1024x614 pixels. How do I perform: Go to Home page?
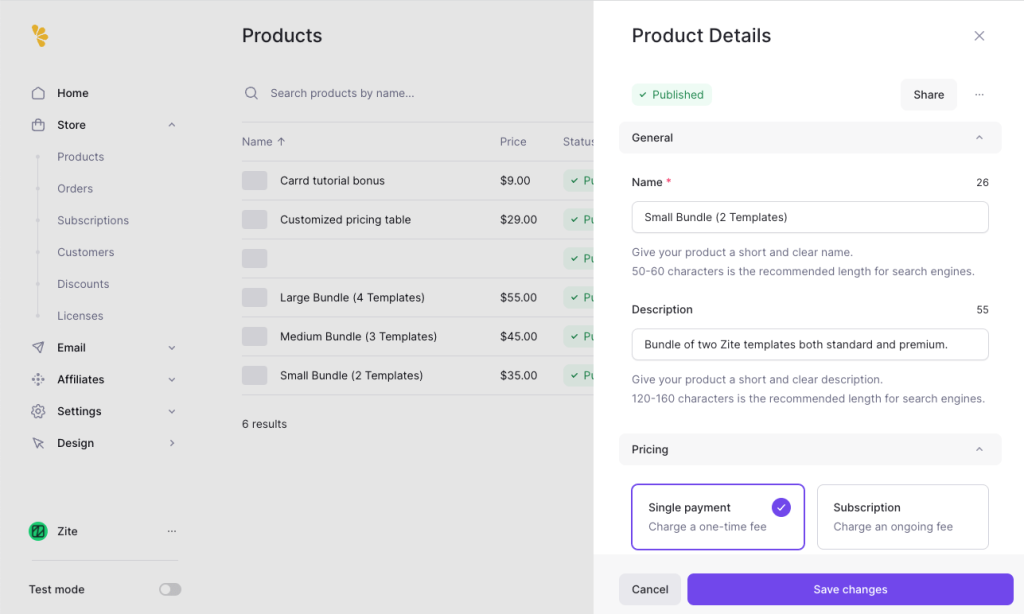pyautogui.click(x=72, y=93)
